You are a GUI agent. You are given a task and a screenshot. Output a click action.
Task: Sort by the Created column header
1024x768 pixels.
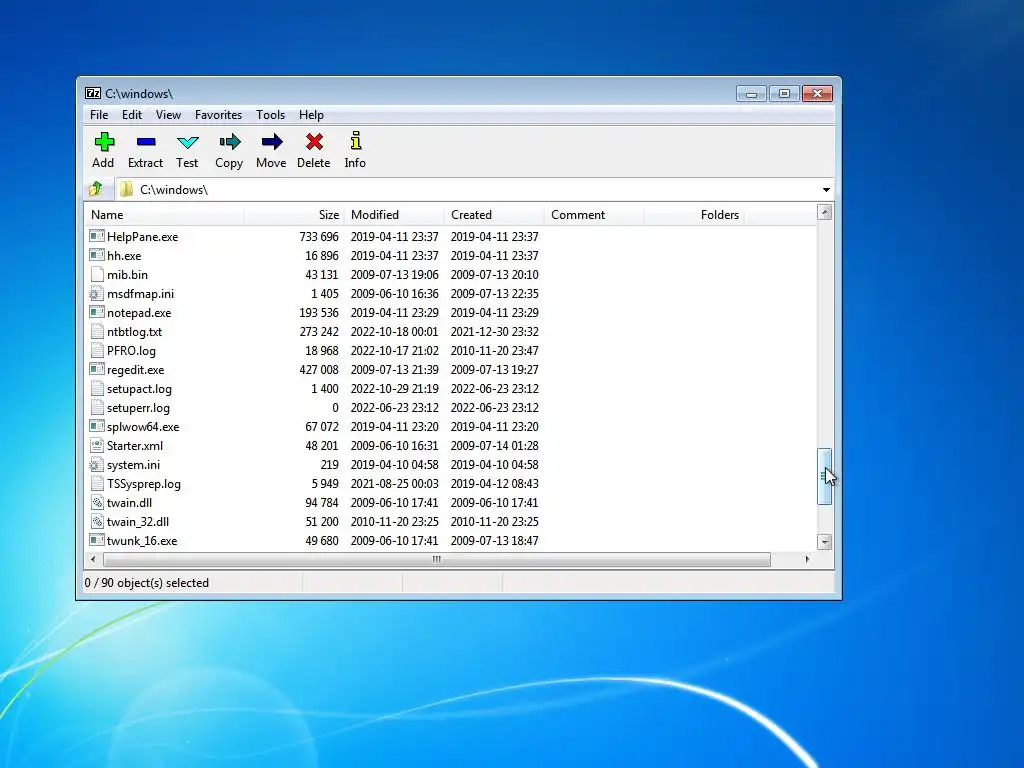click(x=494, y=215)
